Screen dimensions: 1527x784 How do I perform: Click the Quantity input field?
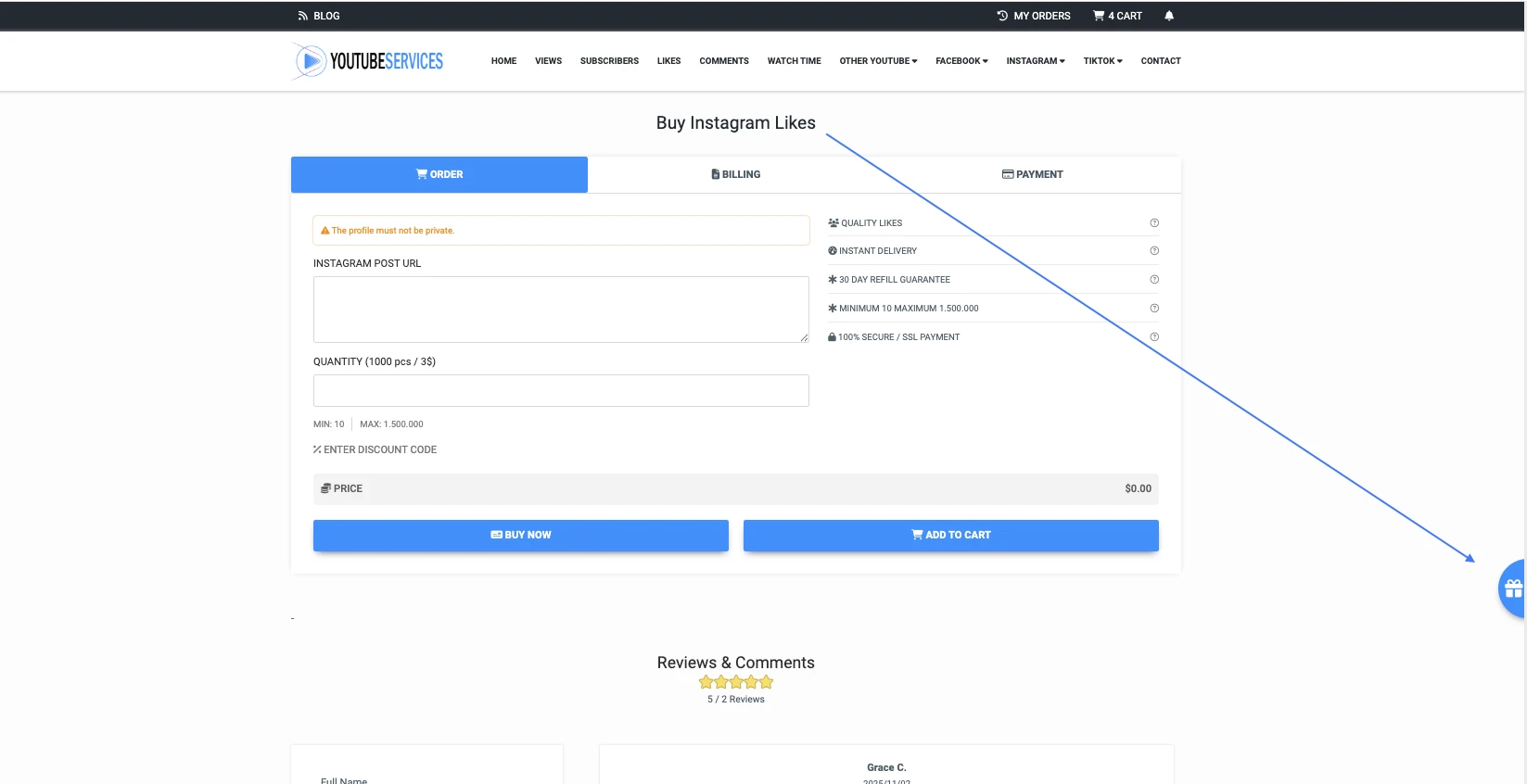click(561, 391)
